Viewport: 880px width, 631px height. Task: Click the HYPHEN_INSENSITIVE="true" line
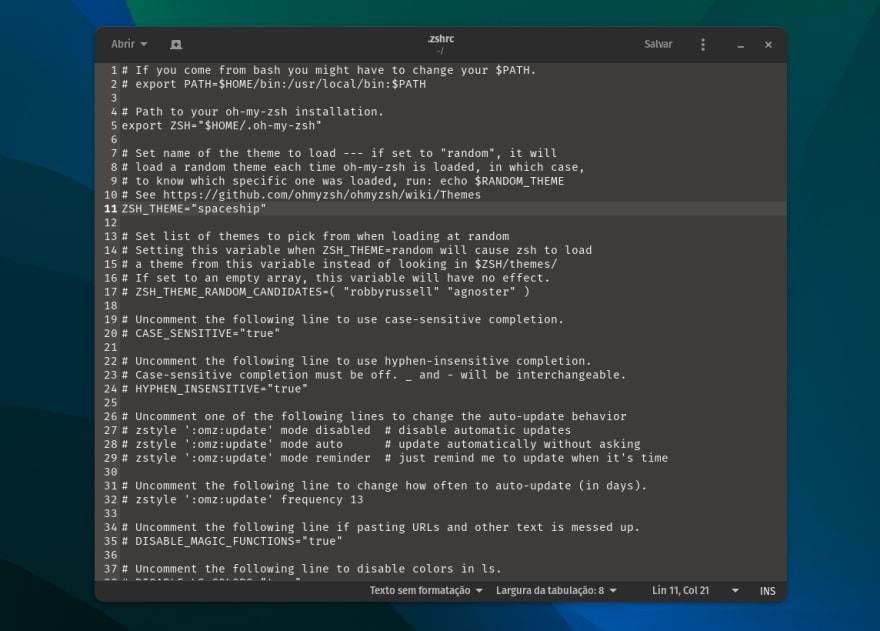(x=214, y=388)
